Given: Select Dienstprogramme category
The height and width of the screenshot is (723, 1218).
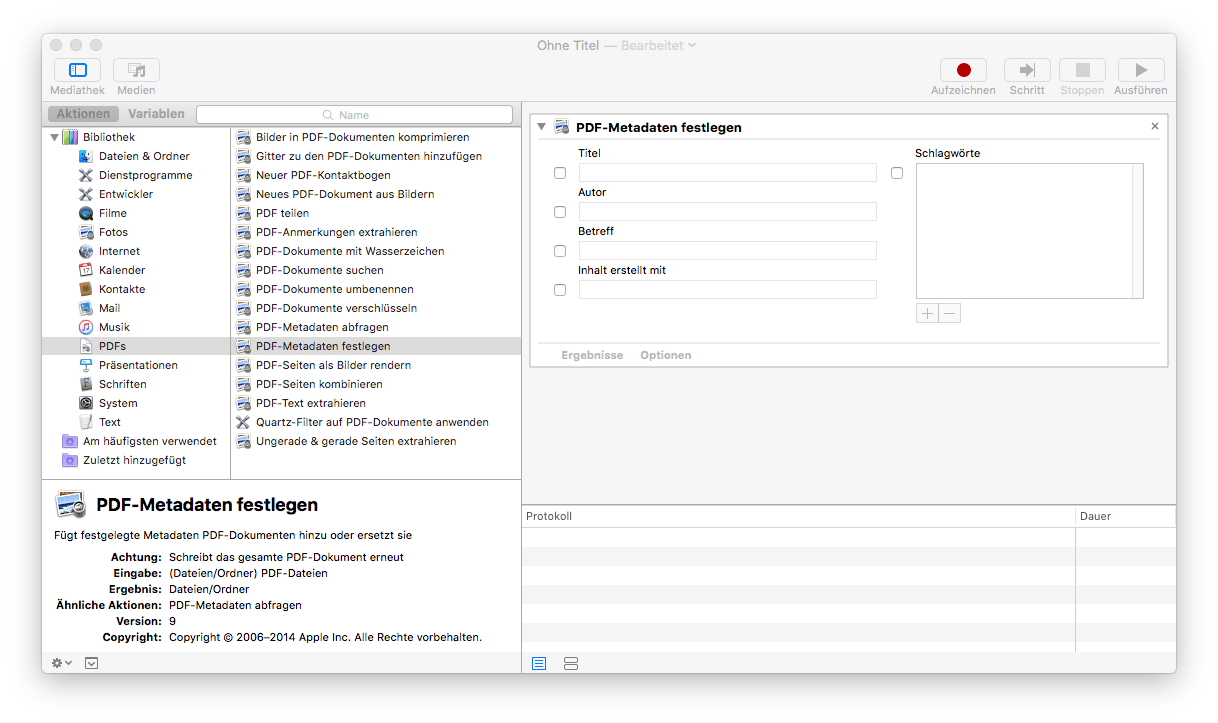Looking at the screenshot, I should [145, 175].
